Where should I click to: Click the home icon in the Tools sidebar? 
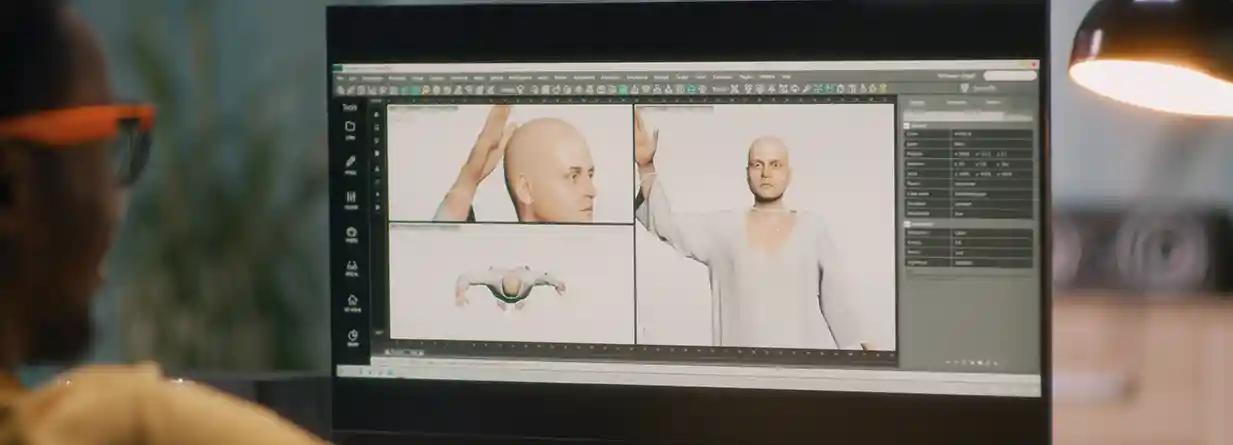[352, 299]
